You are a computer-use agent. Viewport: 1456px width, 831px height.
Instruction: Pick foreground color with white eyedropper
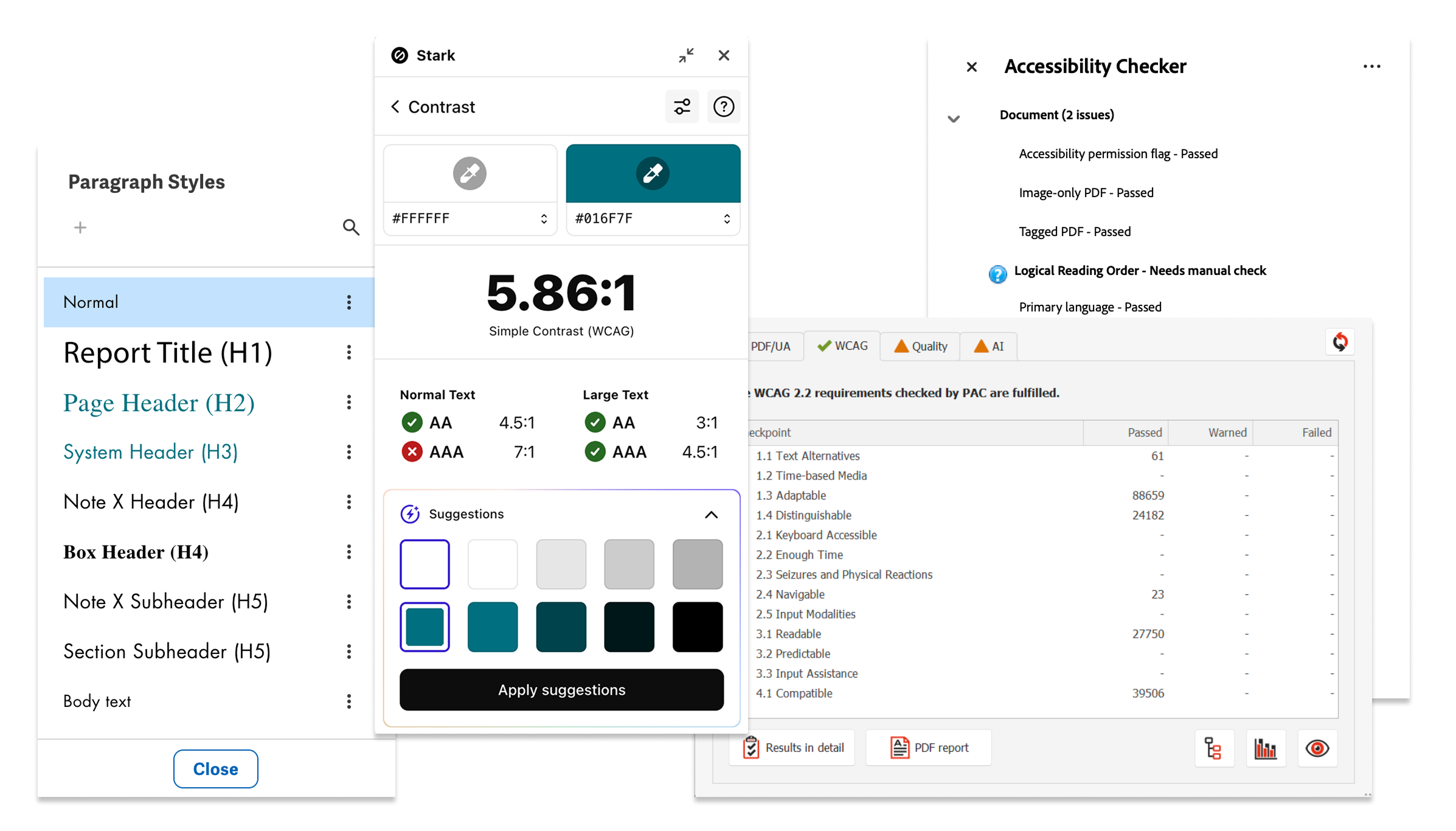470,173
